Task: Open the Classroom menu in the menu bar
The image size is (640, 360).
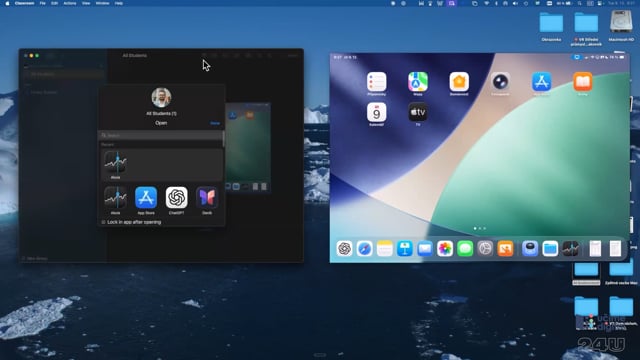Action: (24, 3)
